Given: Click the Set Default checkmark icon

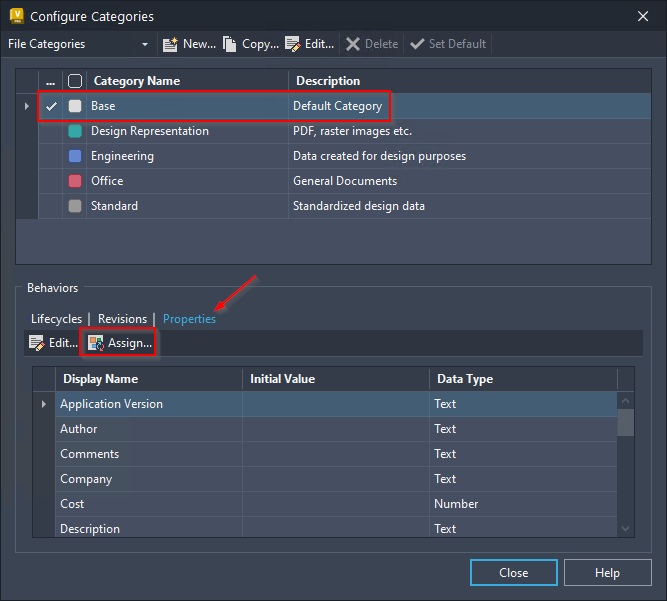Looking at the screenshot, I should [x=417, y=44].
